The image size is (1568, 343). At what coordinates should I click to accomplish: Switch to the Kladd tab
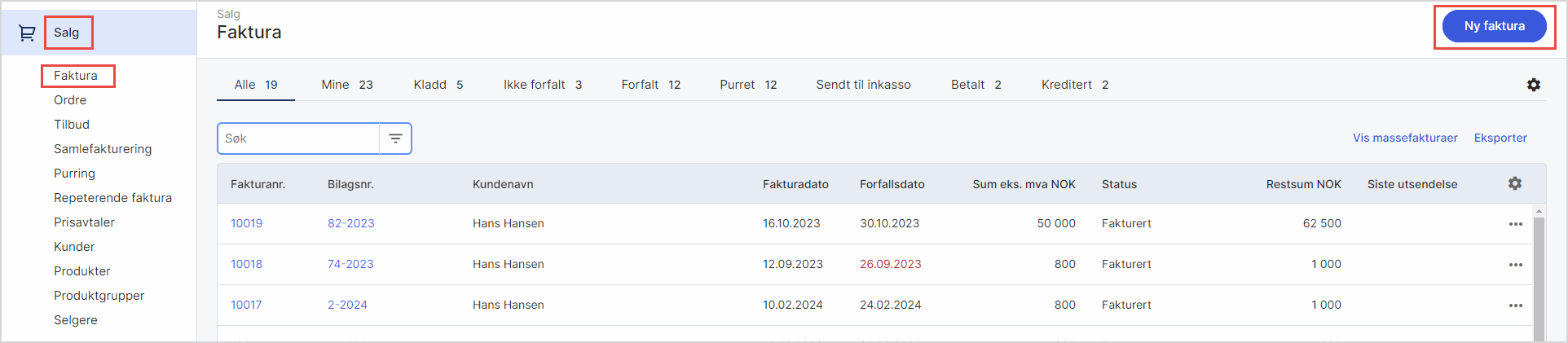438,85
